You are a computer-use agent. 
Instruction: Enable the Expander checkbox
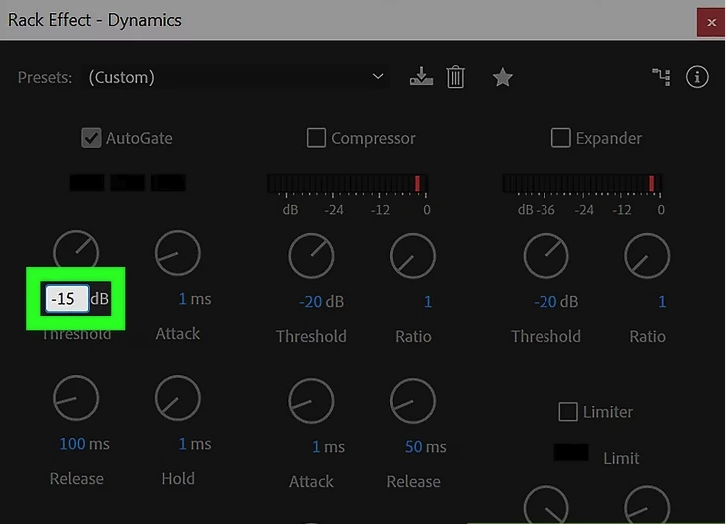point(561,138)
